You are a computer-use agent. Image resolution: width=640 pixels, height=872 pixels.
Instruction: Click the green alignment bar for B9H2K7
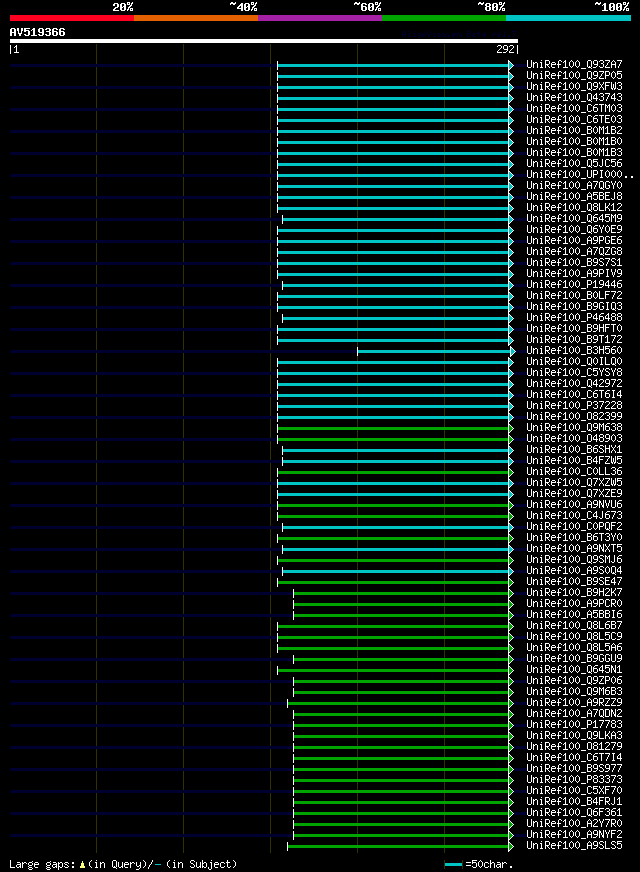(x=403, y=593)
